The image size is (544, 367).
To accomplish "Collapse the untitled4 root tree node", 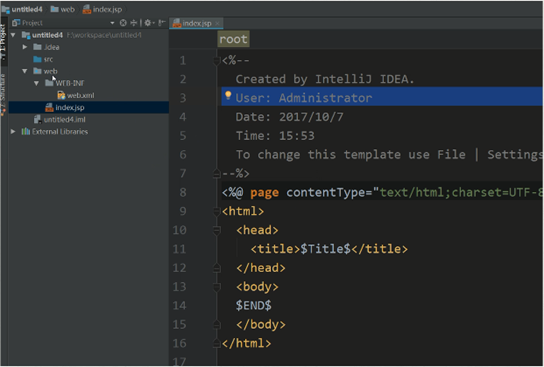I will coord(13,35).
